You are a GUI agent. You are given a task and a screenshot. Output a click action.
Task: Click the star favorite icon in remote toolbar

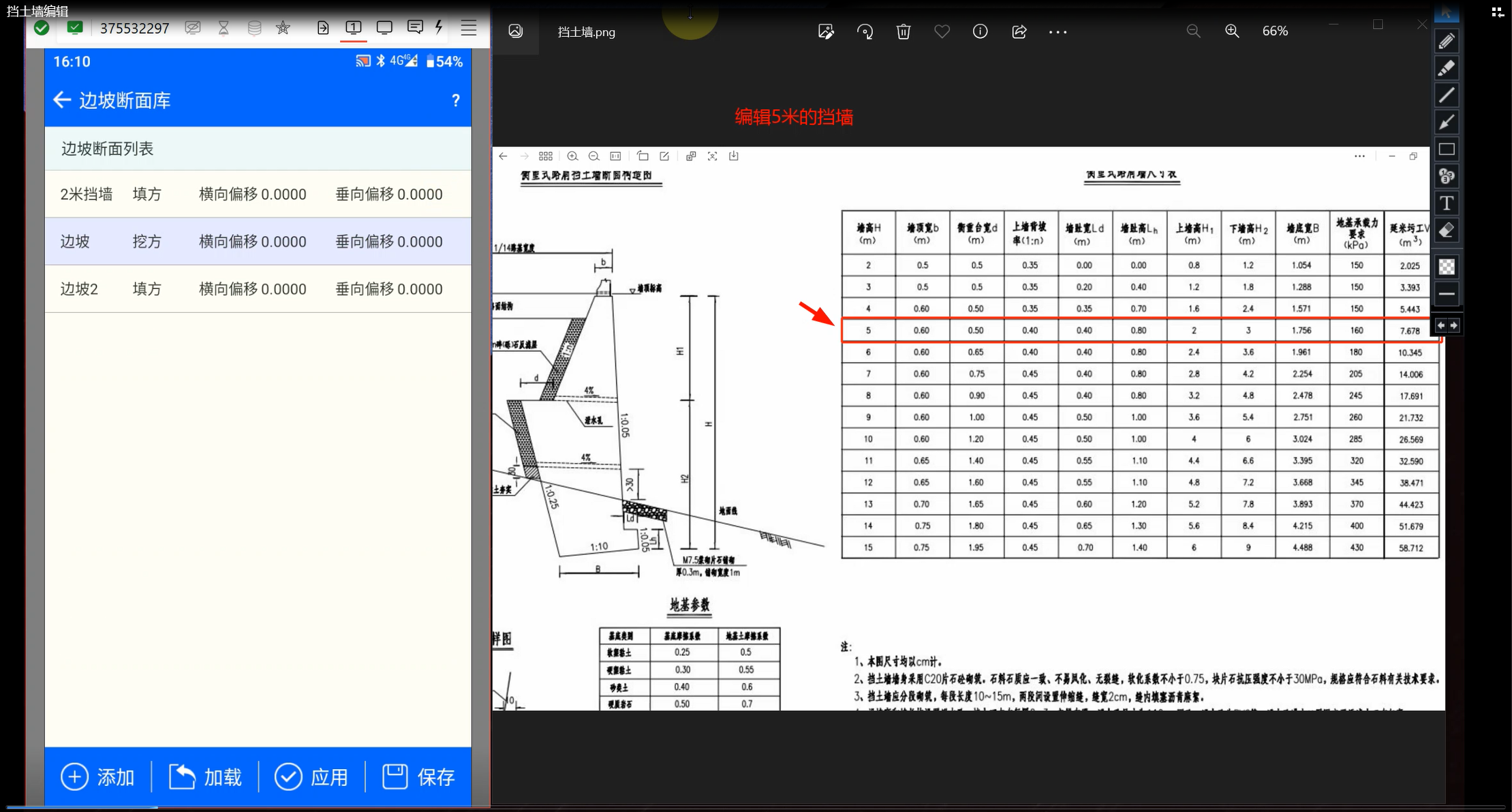click(283, 28)
